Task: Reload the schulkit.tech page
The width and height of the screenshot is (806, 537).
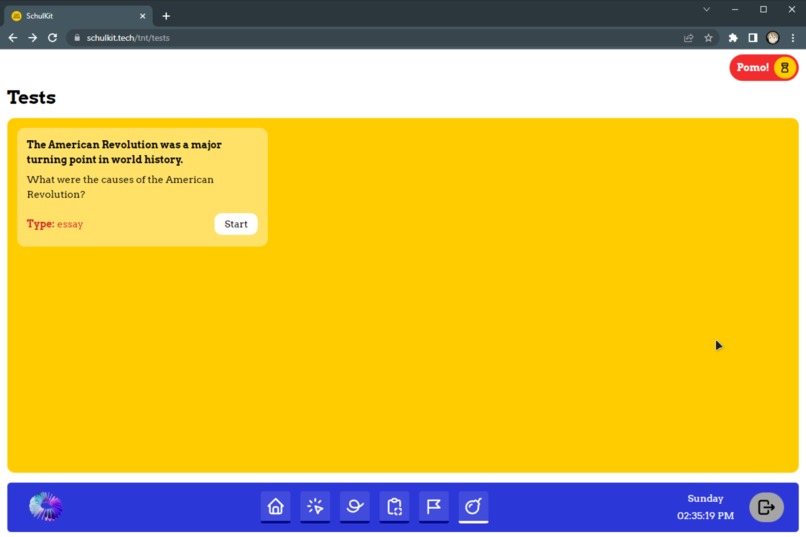Action: pos(52,38)
